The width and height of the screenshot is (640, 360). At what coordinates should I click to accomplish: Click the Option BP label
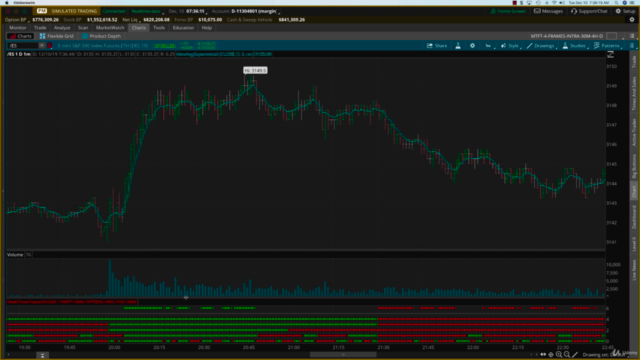[16, 20]
